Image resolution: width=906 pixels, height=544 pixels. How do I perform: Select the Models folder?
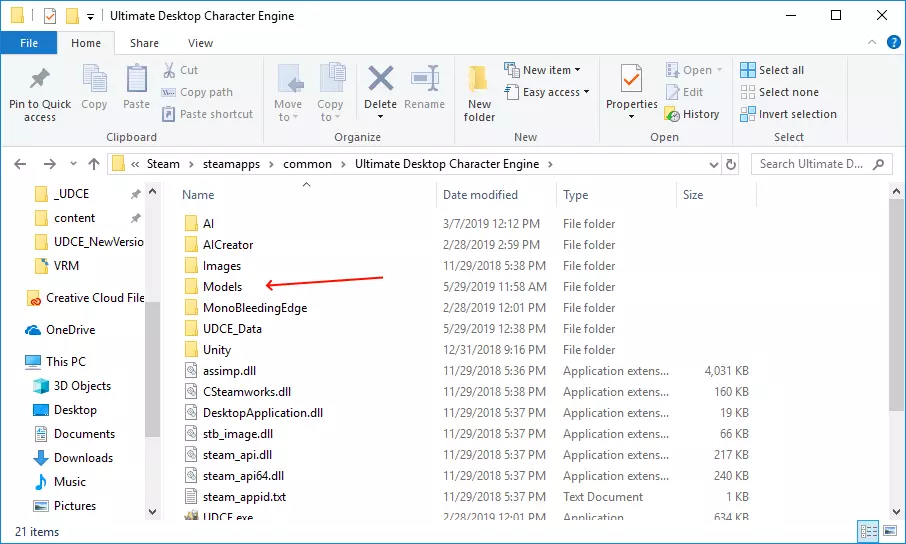tap(222, 287)
